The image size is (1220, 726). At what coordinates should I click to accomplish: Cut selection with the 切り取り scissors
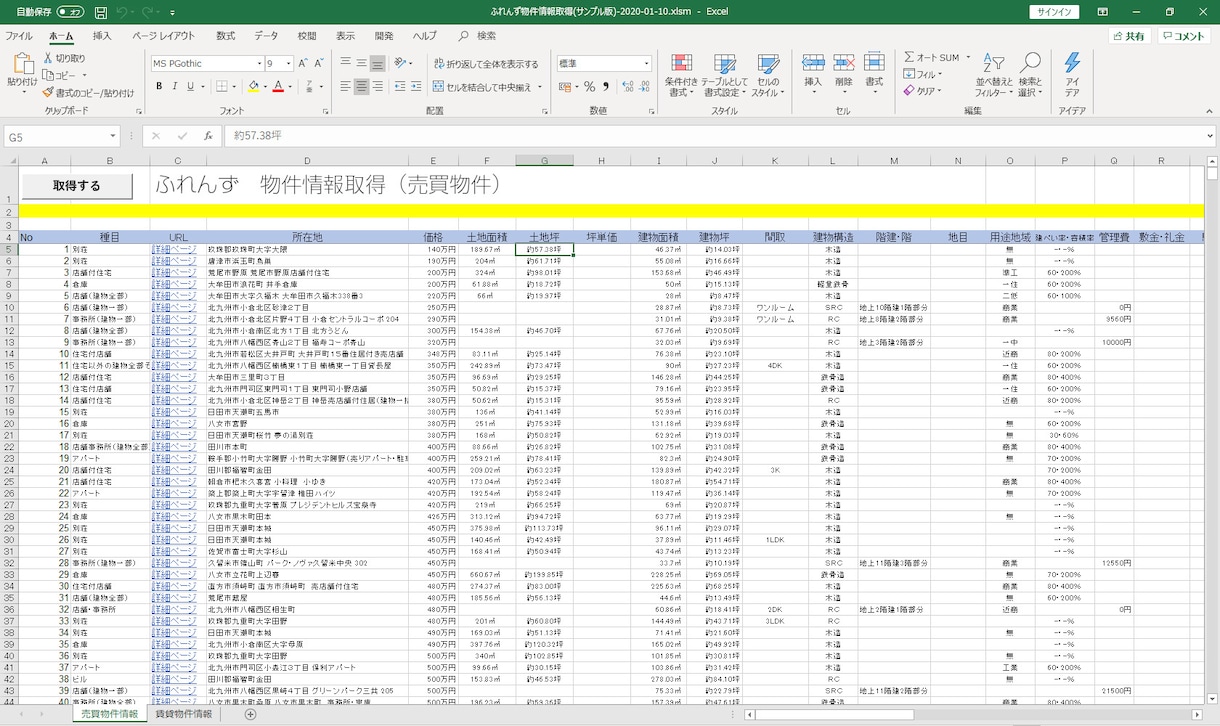coord(64,58)
